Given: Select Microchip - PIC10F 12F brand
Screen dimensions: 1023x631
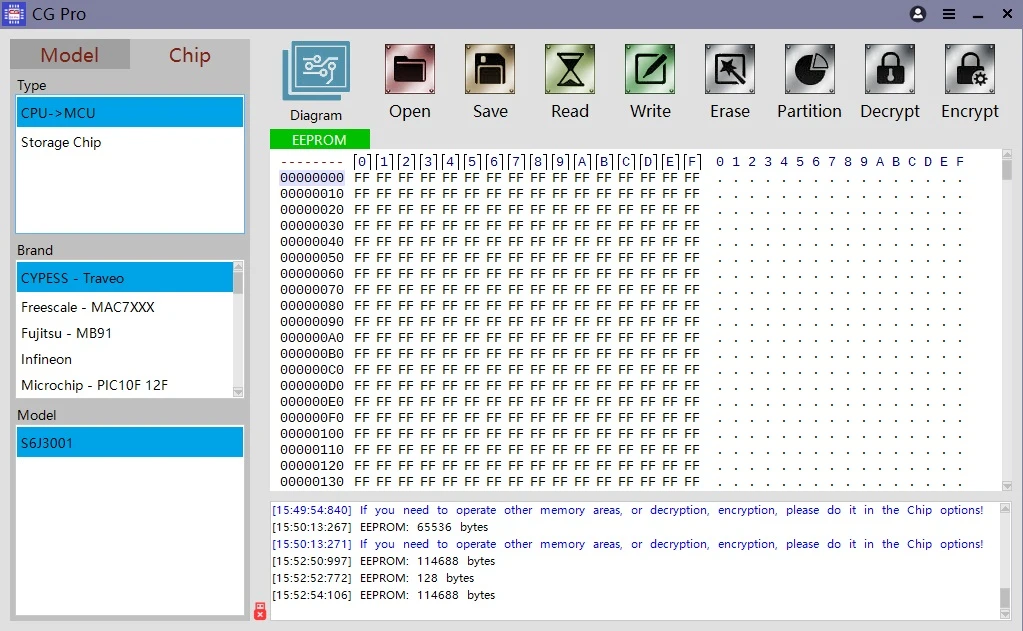Looking at the screenshot, I should (x=124, y=385).
